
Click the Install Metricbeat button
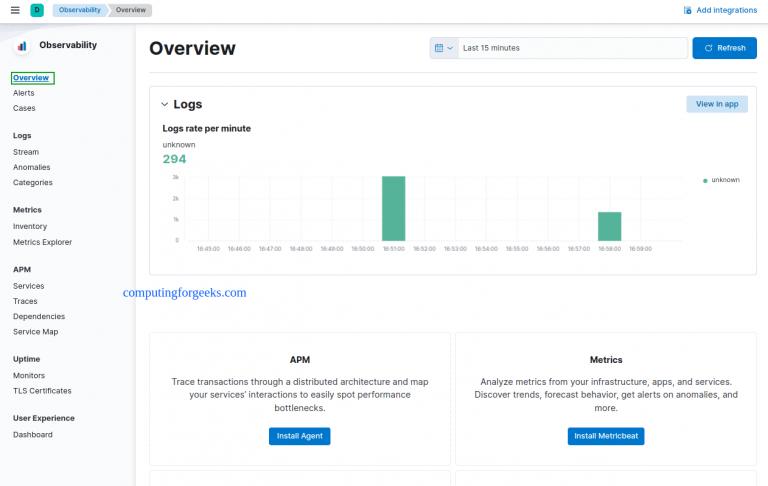click(606, 436)
